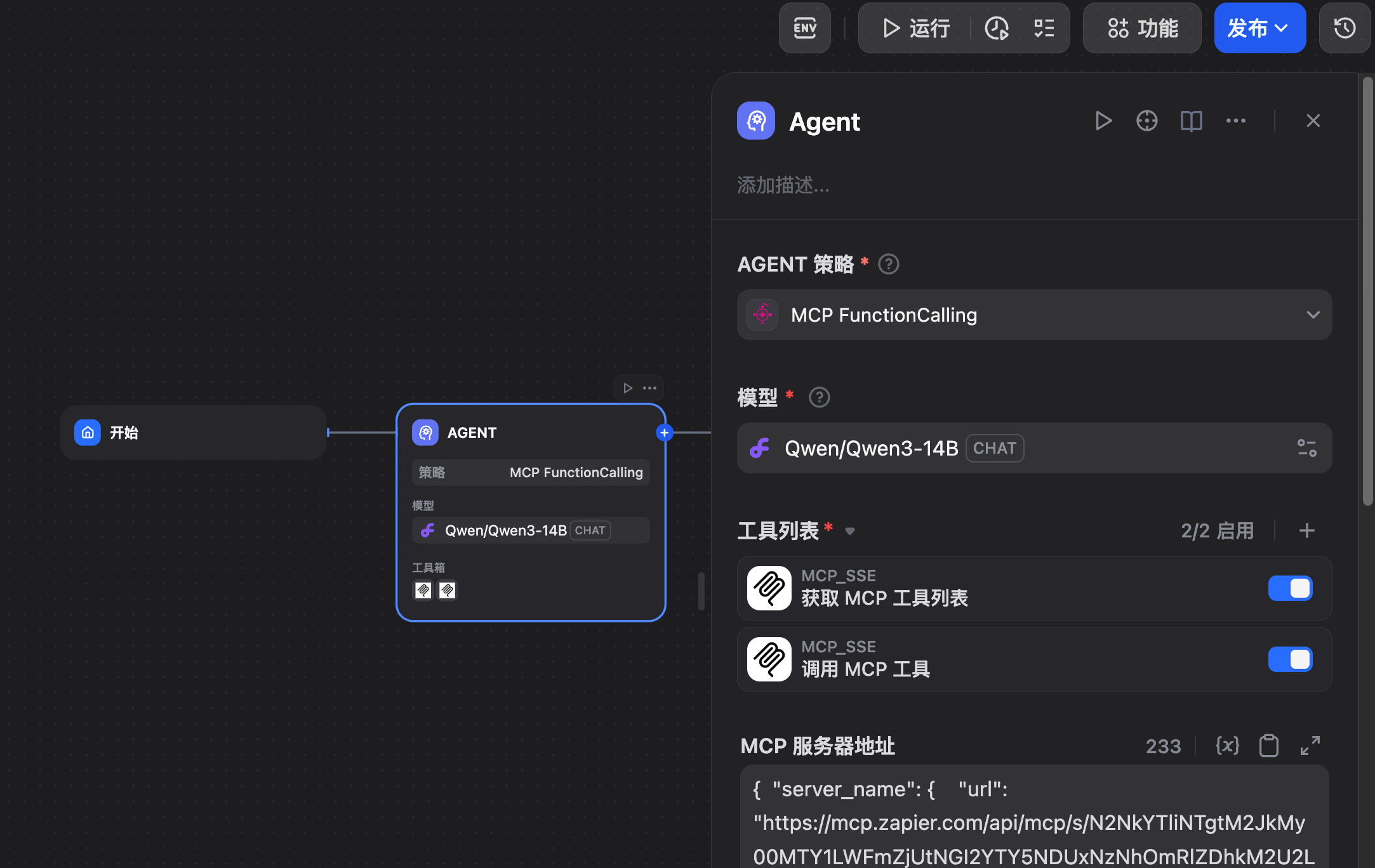Open the help book icon in Agent panel
This screenshot has width=1375, height=868.
1191,121
